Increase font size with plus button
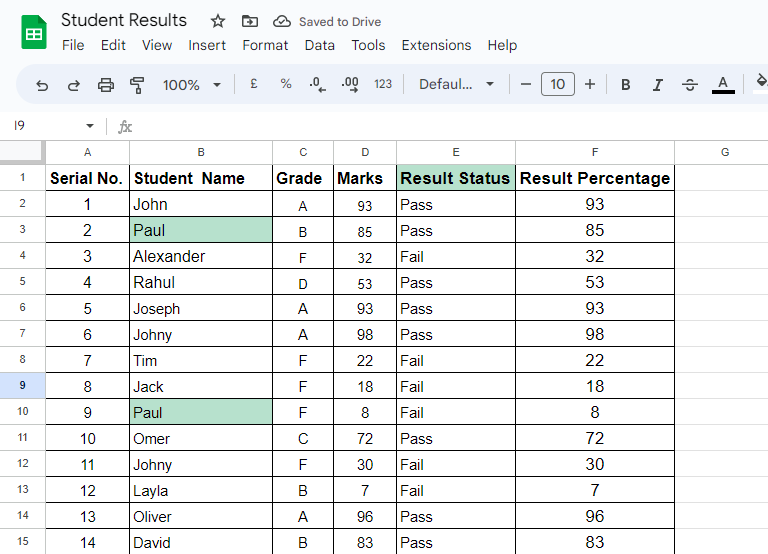 click(590, 84)
